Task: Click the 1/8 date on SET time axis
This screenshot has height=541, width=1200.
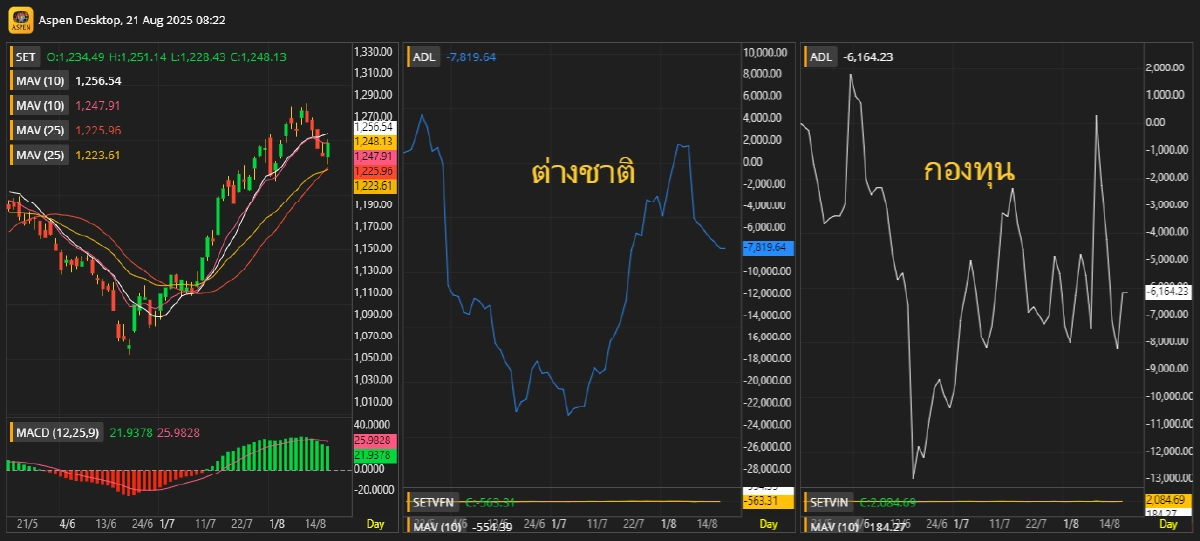Action: pyautogui.click(x=278, y=524)
